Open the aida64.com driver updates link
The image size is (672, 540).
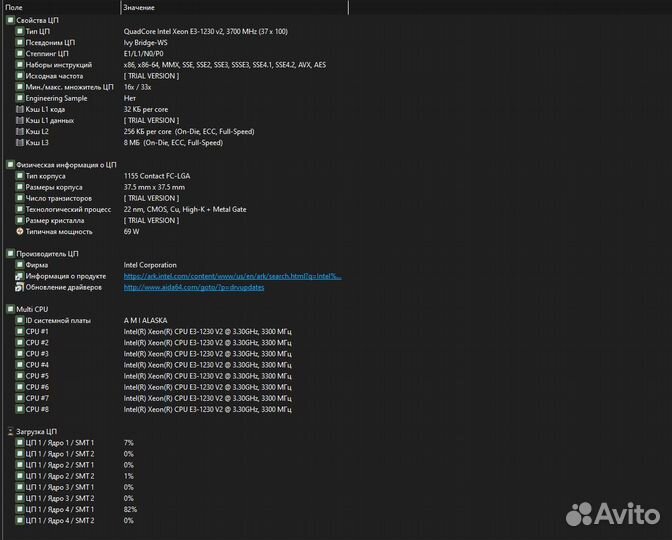[x=194, y=287]
